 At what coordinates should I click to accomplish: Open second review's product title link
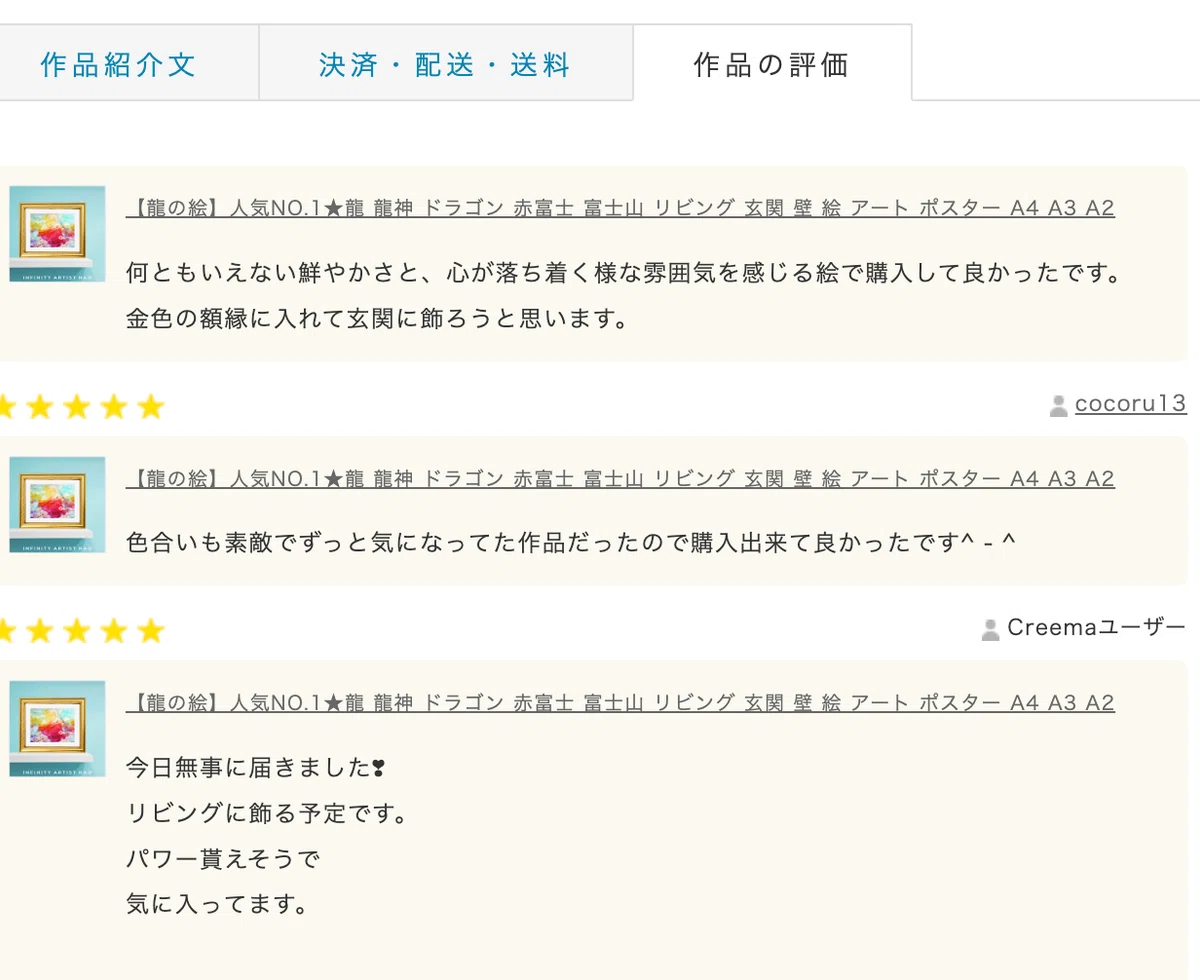coord(620,479)
